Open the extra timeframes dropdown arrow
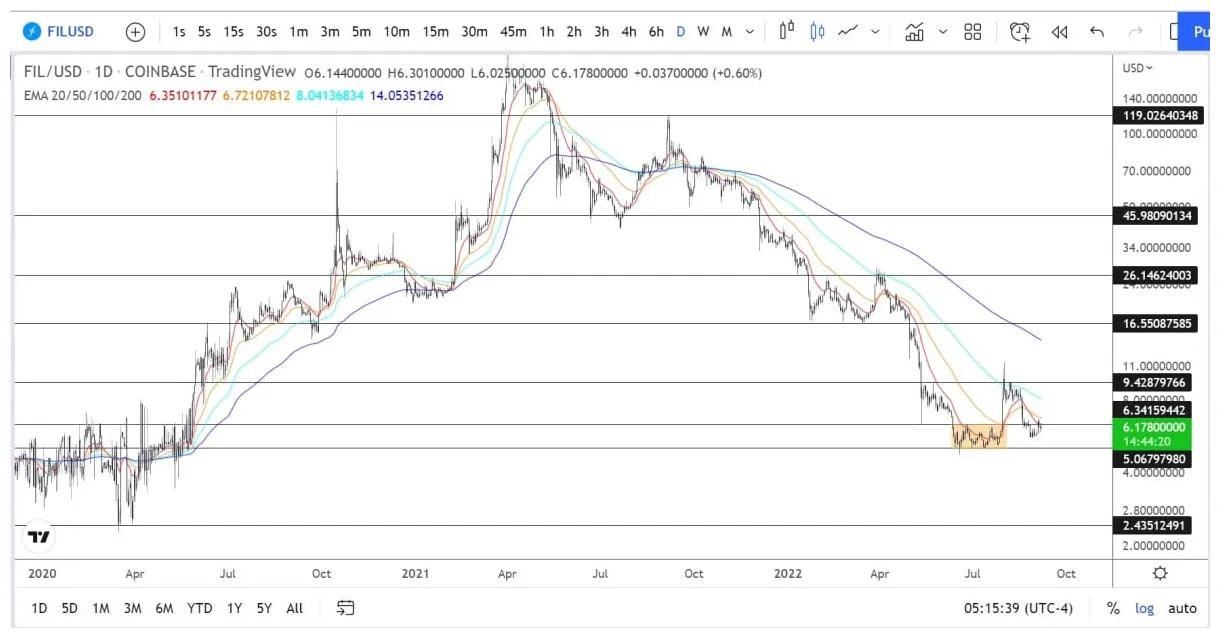This screenshot has width=1220, height=638. coord(752,31)
